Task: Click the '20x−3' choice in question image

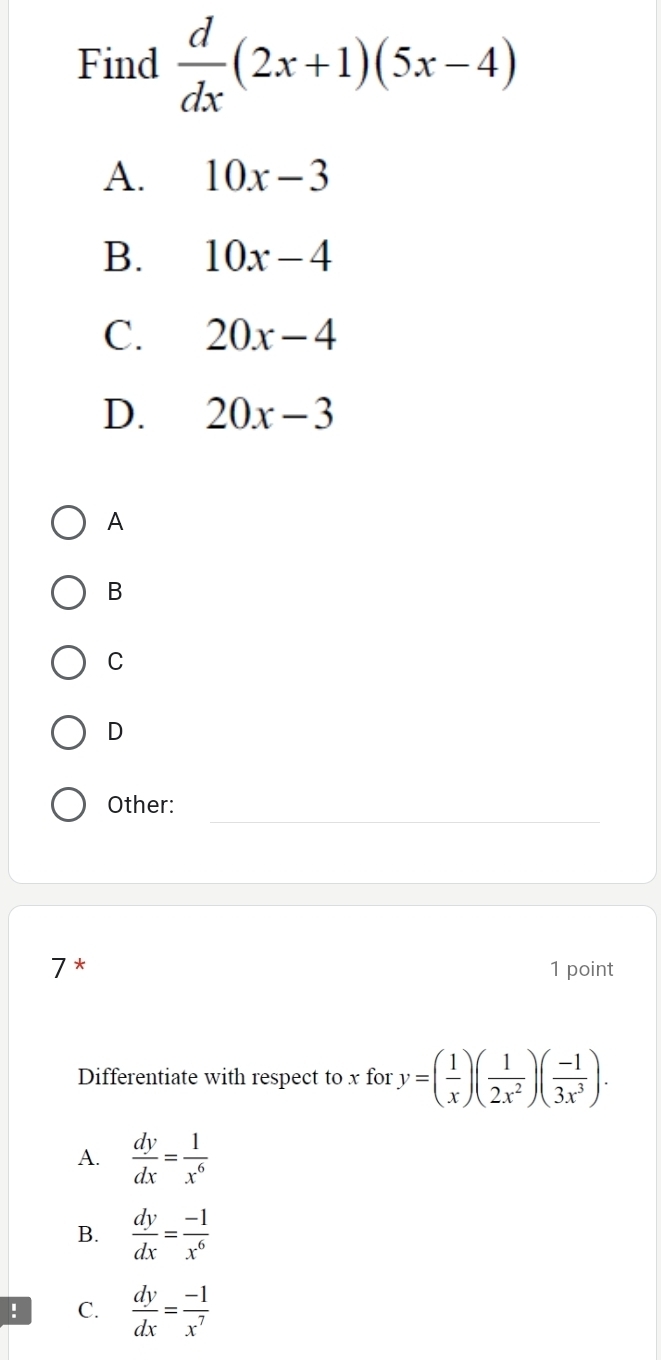Action: click(269, 413)
